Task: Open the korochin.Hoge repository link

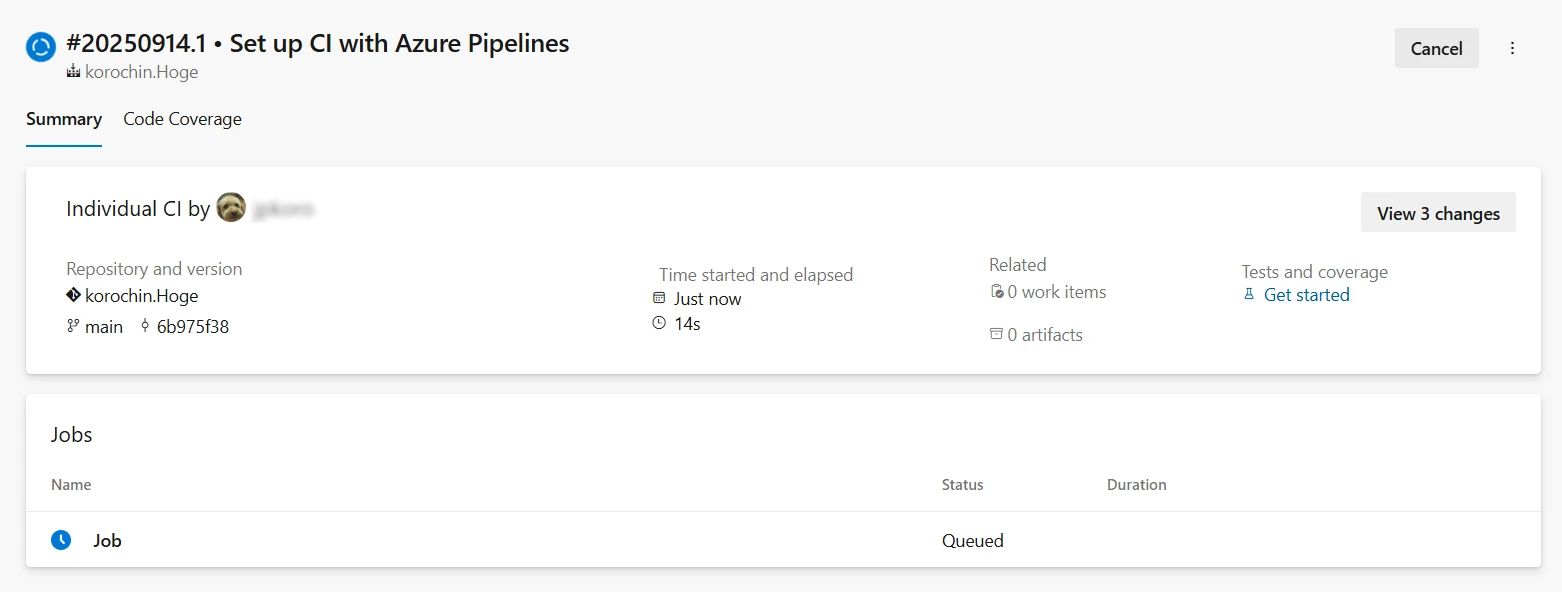Action: click(141, 296)
